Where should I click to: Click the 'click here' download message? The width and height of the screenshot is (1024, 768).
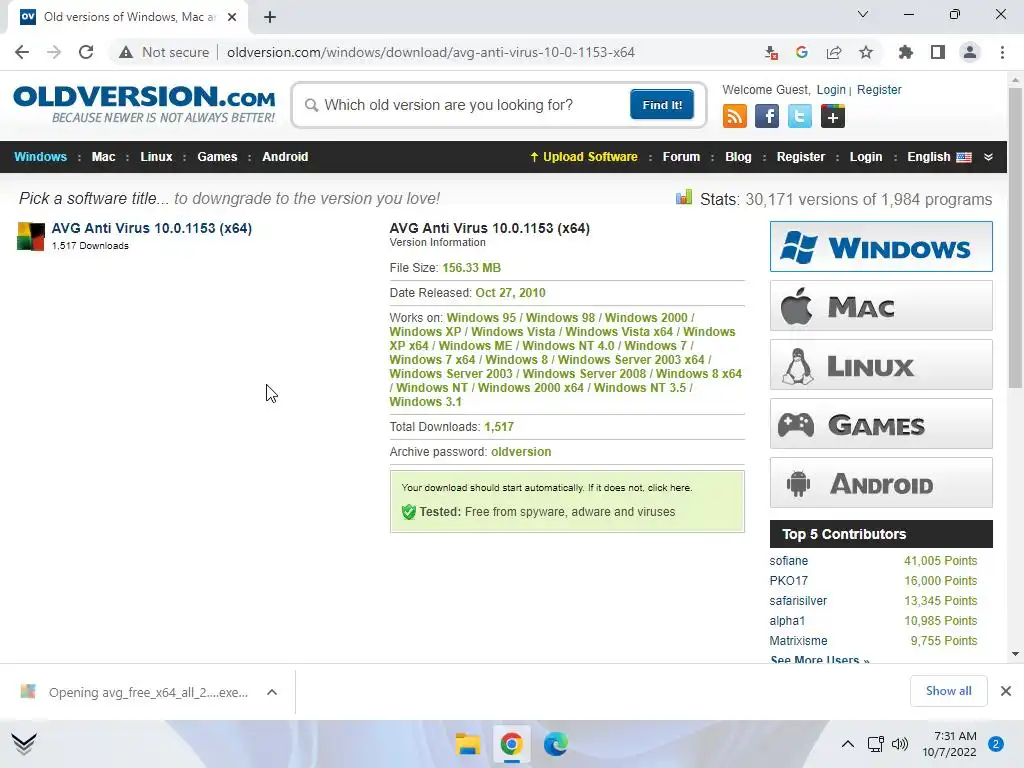[669, 488]
